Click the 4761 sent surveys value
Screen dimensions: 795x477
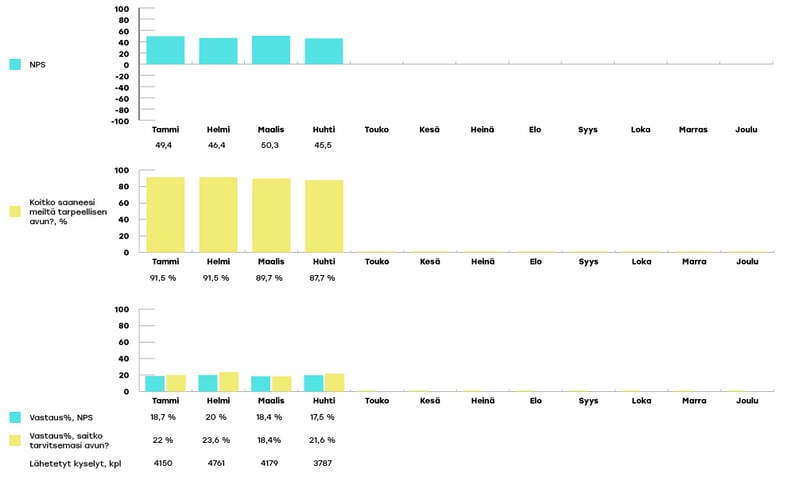[x=217, y=463]
